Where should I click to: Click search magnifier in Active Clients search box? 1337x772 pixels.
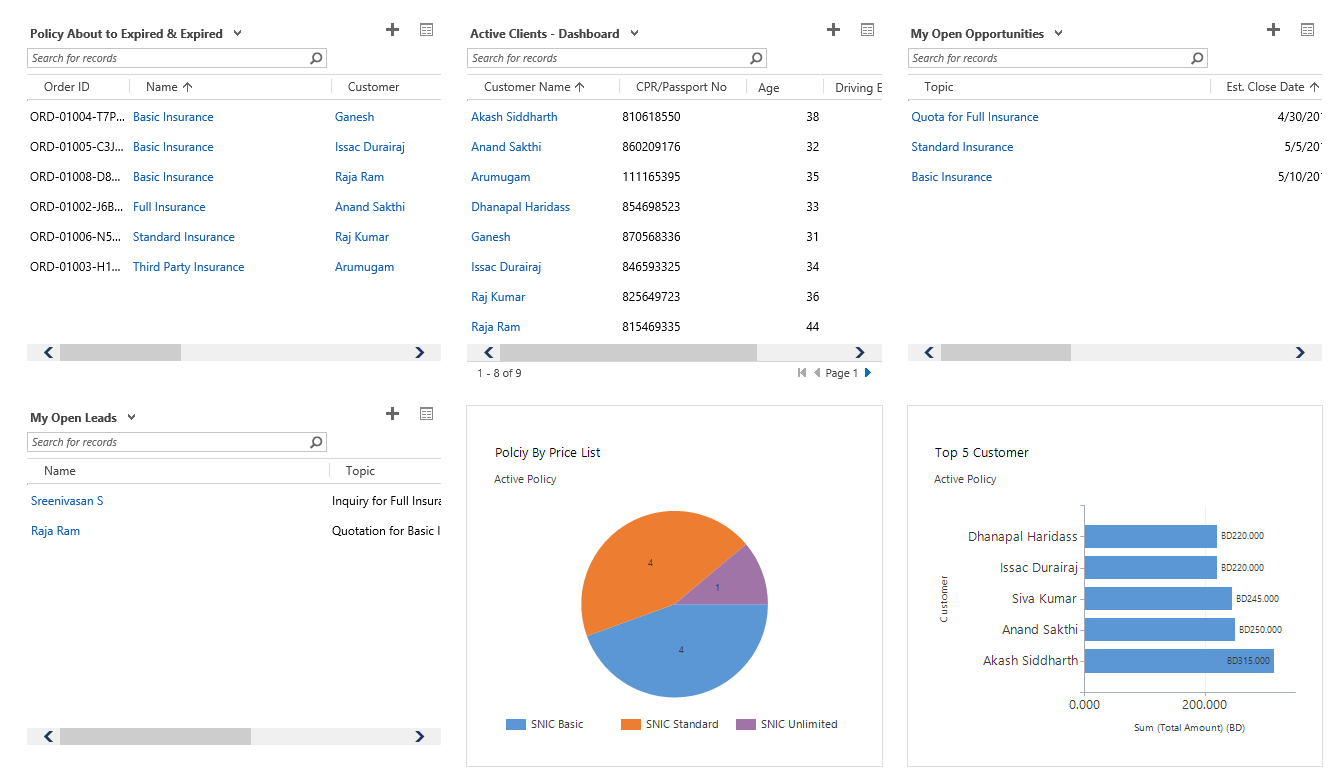point(756,58)
